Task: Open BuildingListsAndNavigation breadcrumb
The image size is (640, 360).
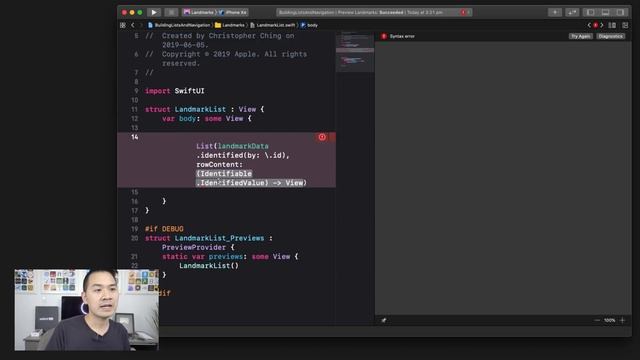Action: [x=179, y=25]
